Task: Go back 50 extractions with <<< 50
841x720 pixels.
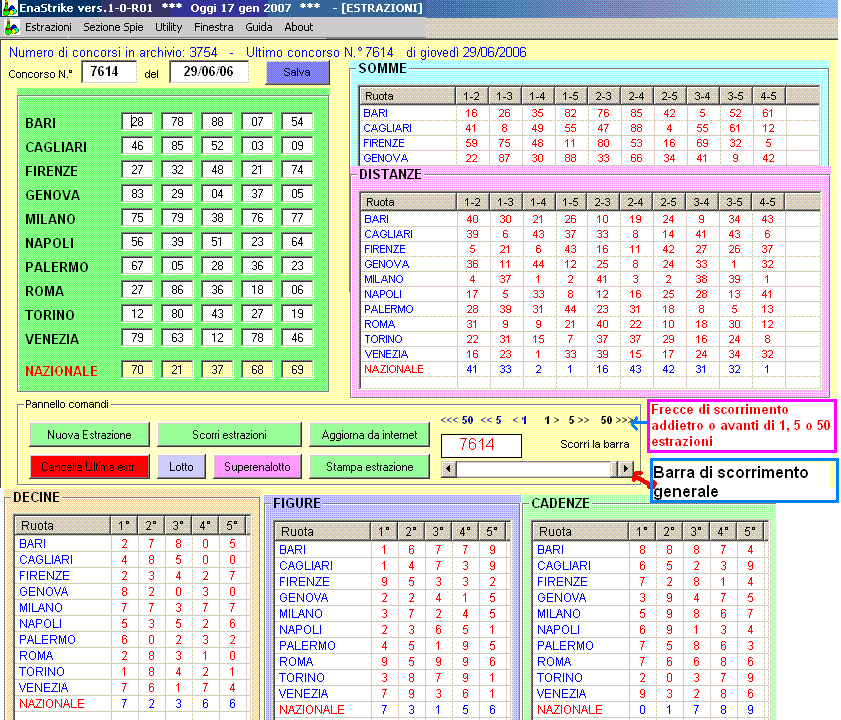Action: pyautogui.click(x=457, y=420)
